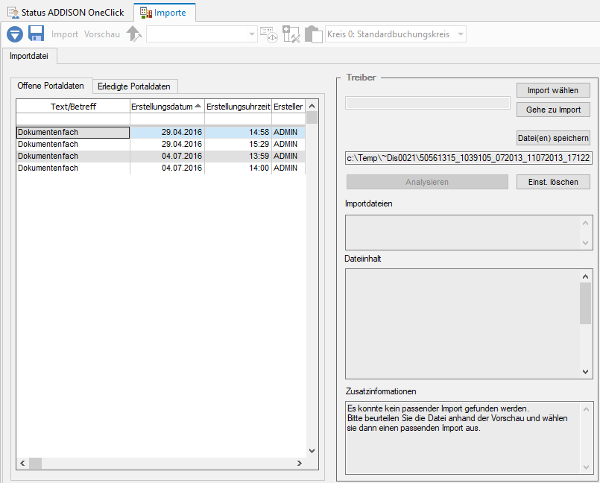Image resolution: width=600 pixels, height=483 pixels.
Task: Click the Gehe zu Import button
Action: tap(553, 110)
